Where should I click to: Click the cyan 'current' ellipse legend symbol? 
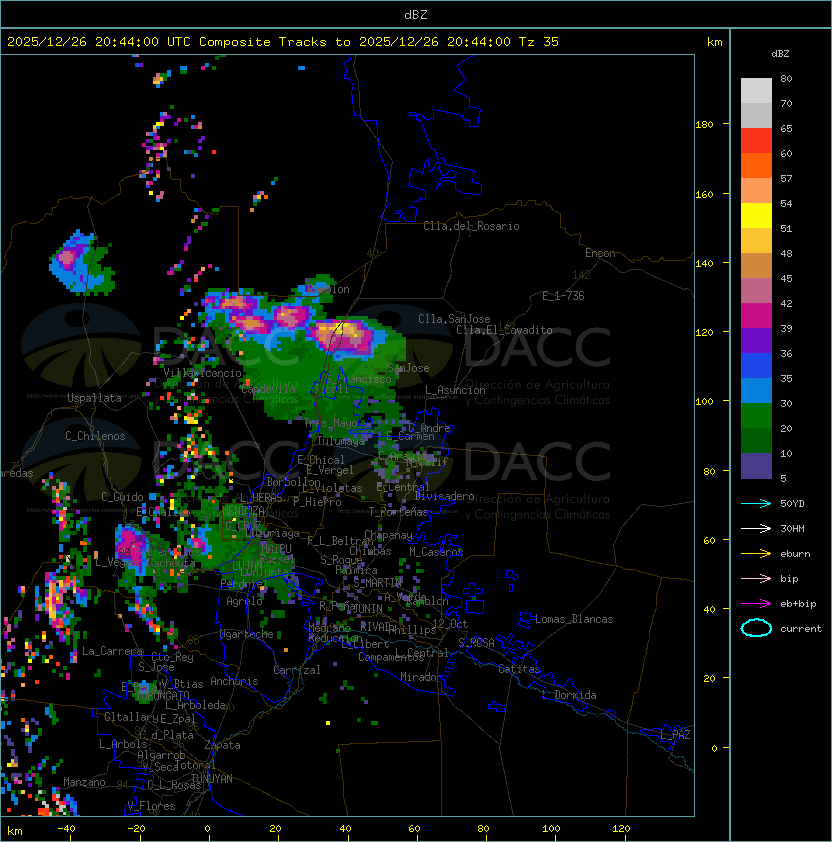(x=756, y=628)
